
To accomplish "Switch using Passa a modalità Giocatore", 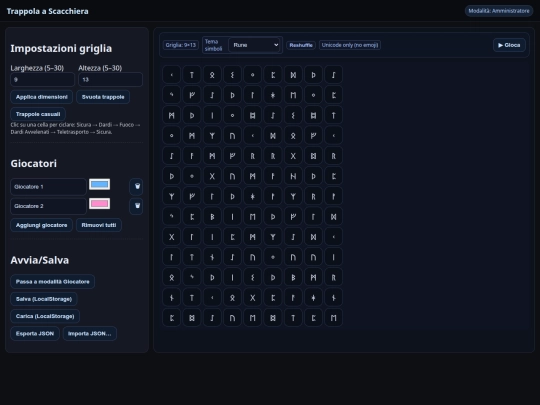I will (53, 282).
